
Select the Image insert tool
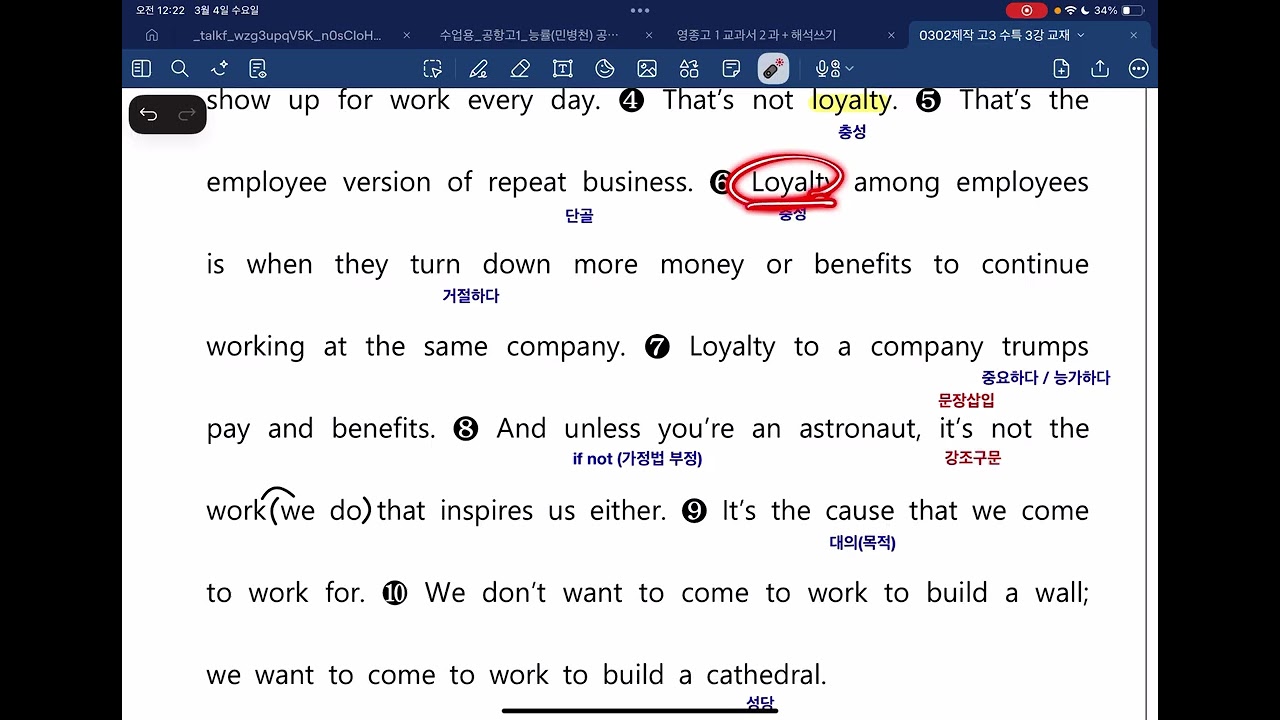point(647,69)
